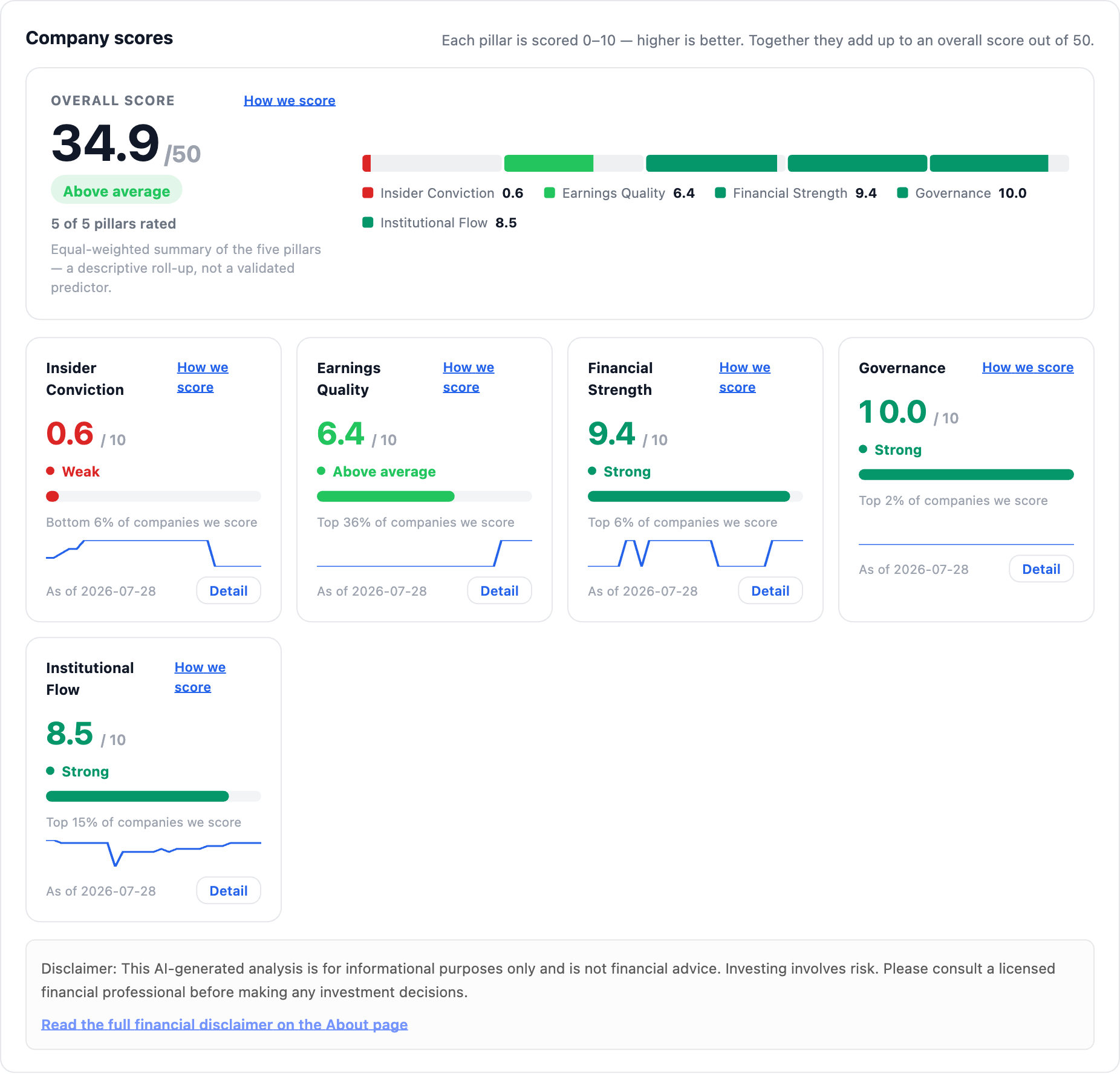This screenshot has height=1074, width=1120.
Task: Click the 9.4 score on Financial Strength card
Action: pyautogui.click(x=612, y=434)
